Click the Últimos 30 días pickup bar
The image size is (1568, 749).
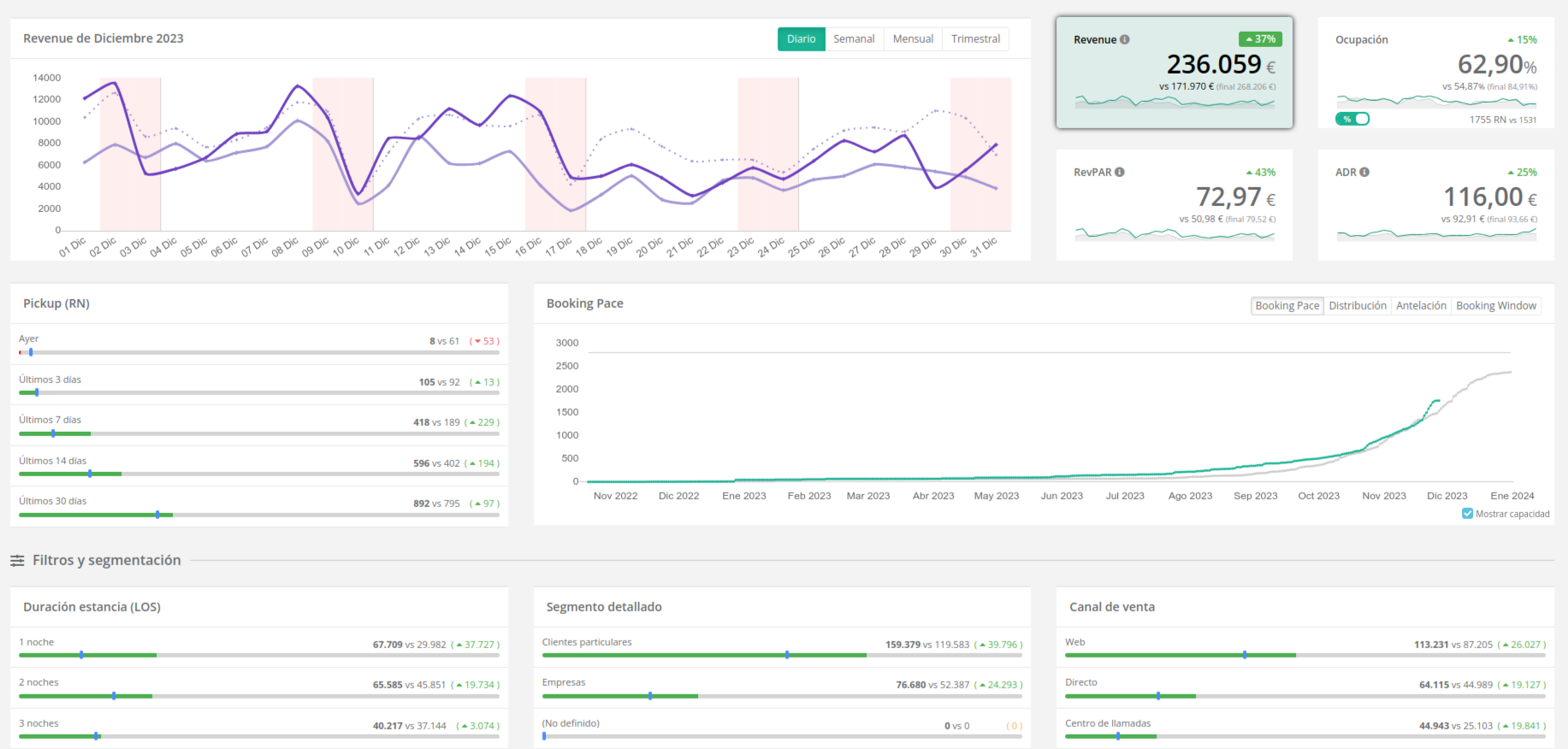click(x=259, y=515)
